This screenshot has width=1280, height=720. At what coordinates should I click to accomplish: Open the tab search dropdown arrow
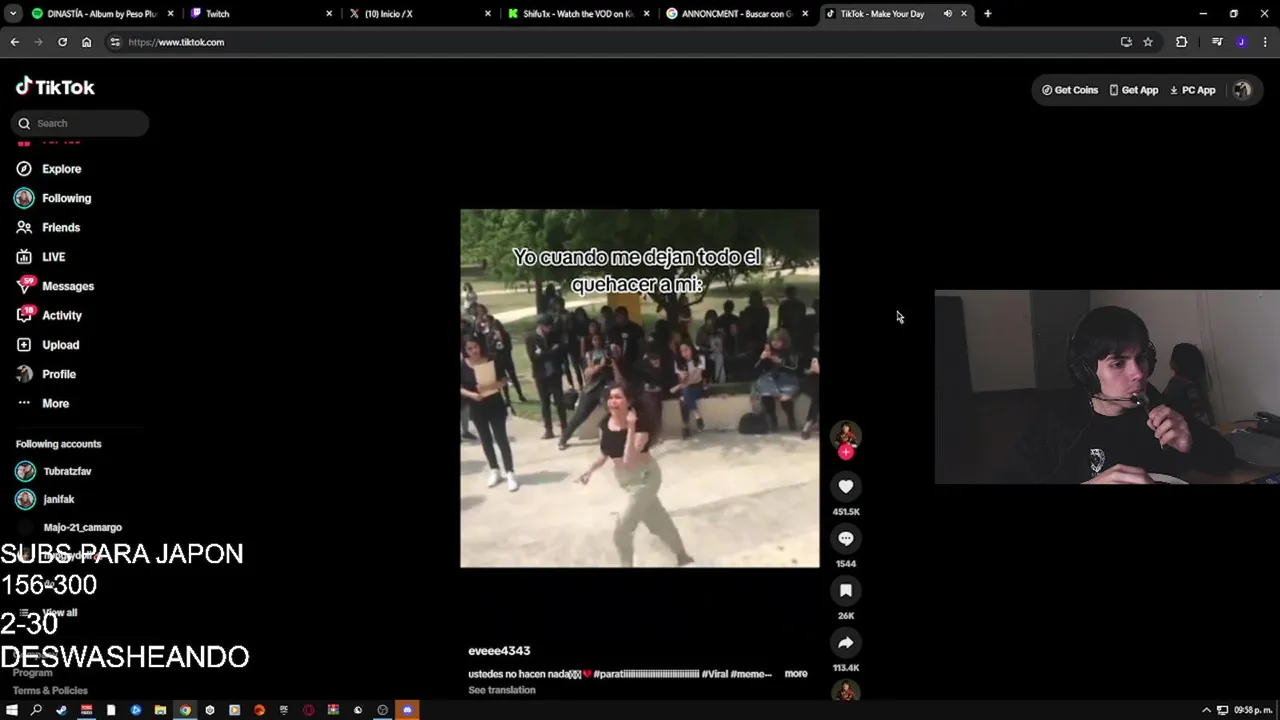(13, 14)
